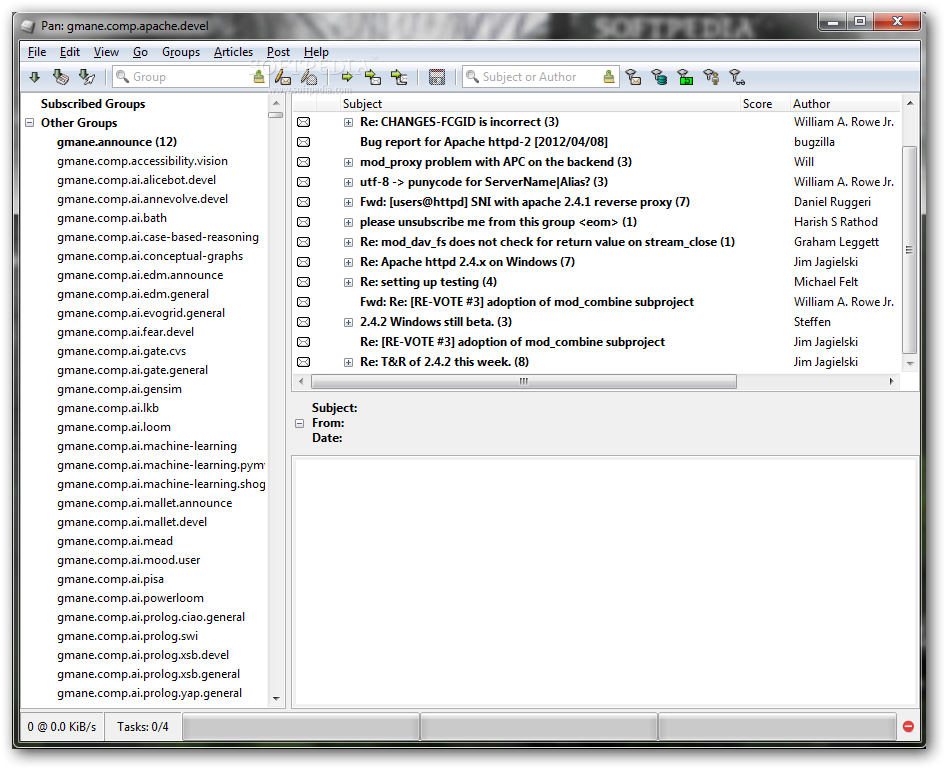Viewport: 946px width, 769px height.
Task: Open the View menu
Action: [106, 52]
